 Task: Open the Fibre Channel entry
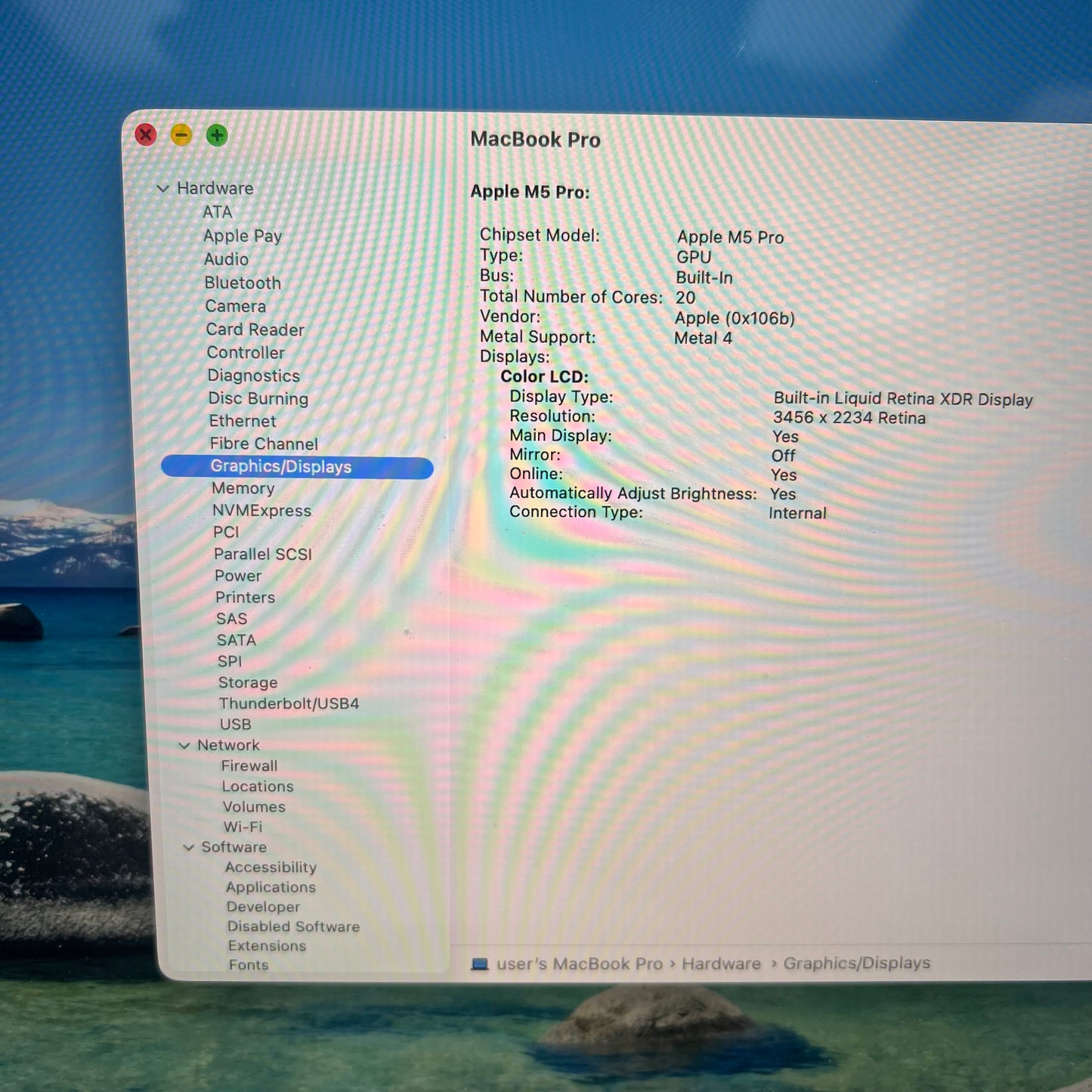(x=264, y=444)
